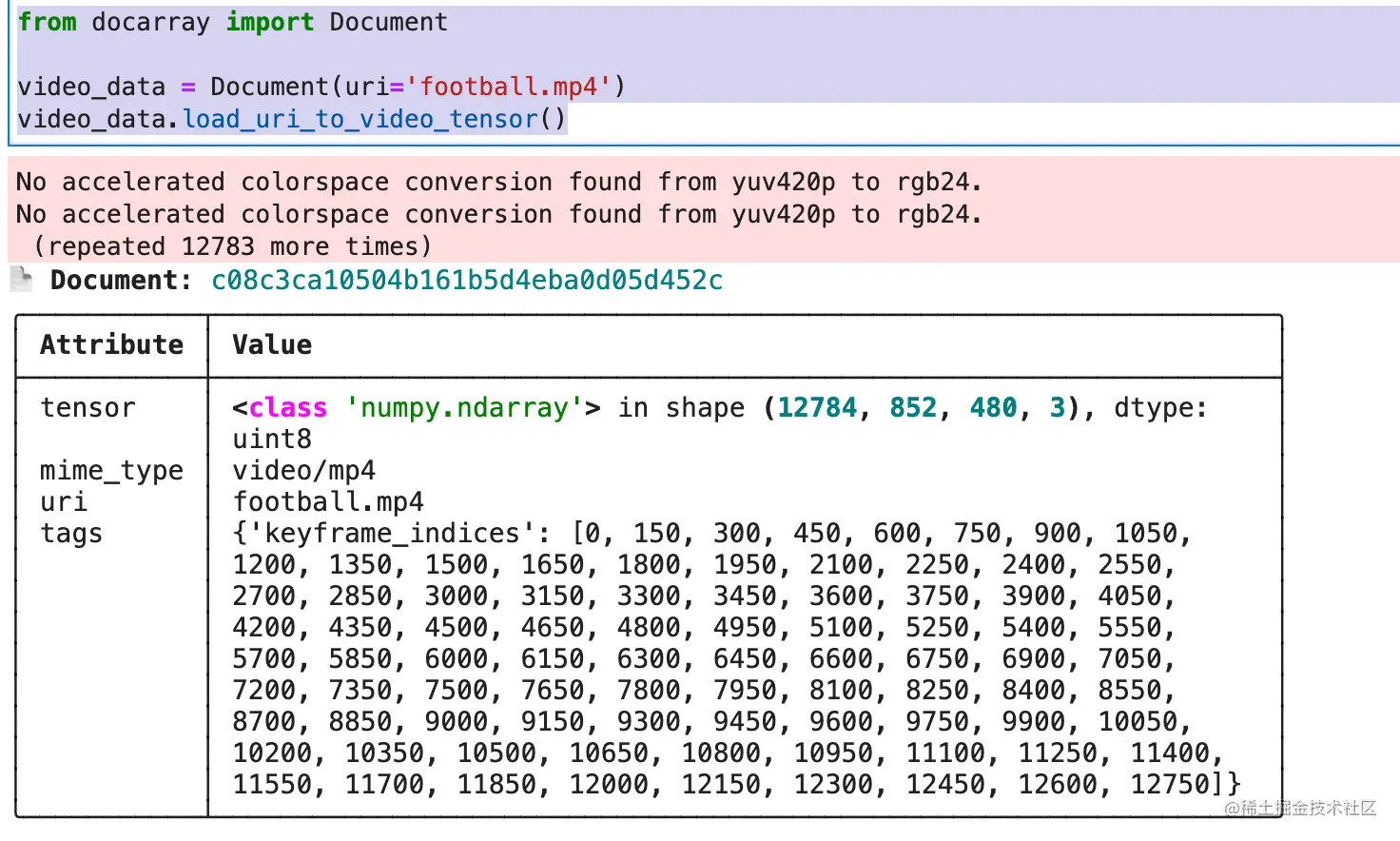Click the 'numpy.ndarray' class name
The width and height of the screenshot is (1400, 841).
(x=464, y=408)
